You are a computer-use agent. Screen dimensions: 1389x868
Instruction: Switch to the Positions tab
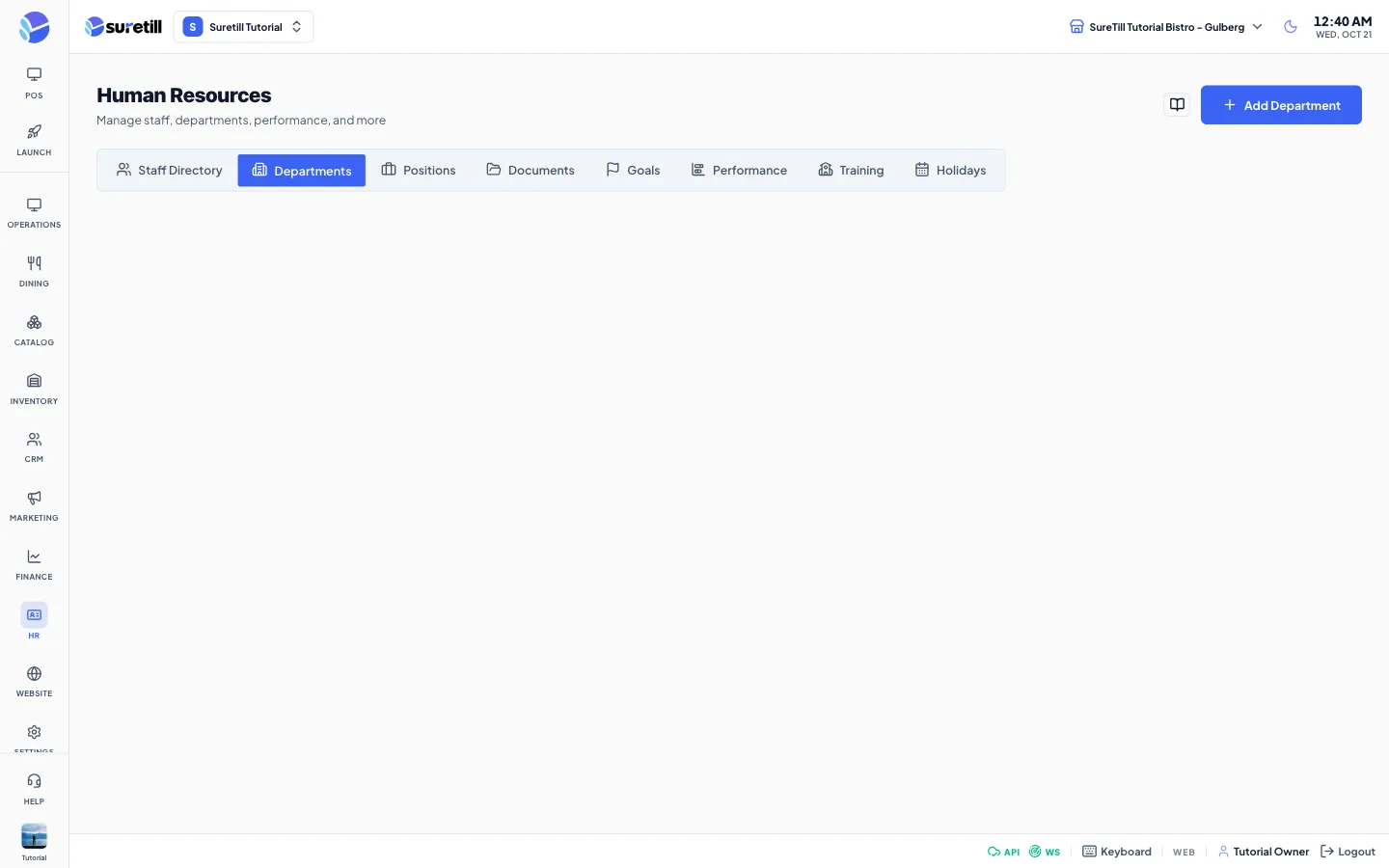(419, 170)
